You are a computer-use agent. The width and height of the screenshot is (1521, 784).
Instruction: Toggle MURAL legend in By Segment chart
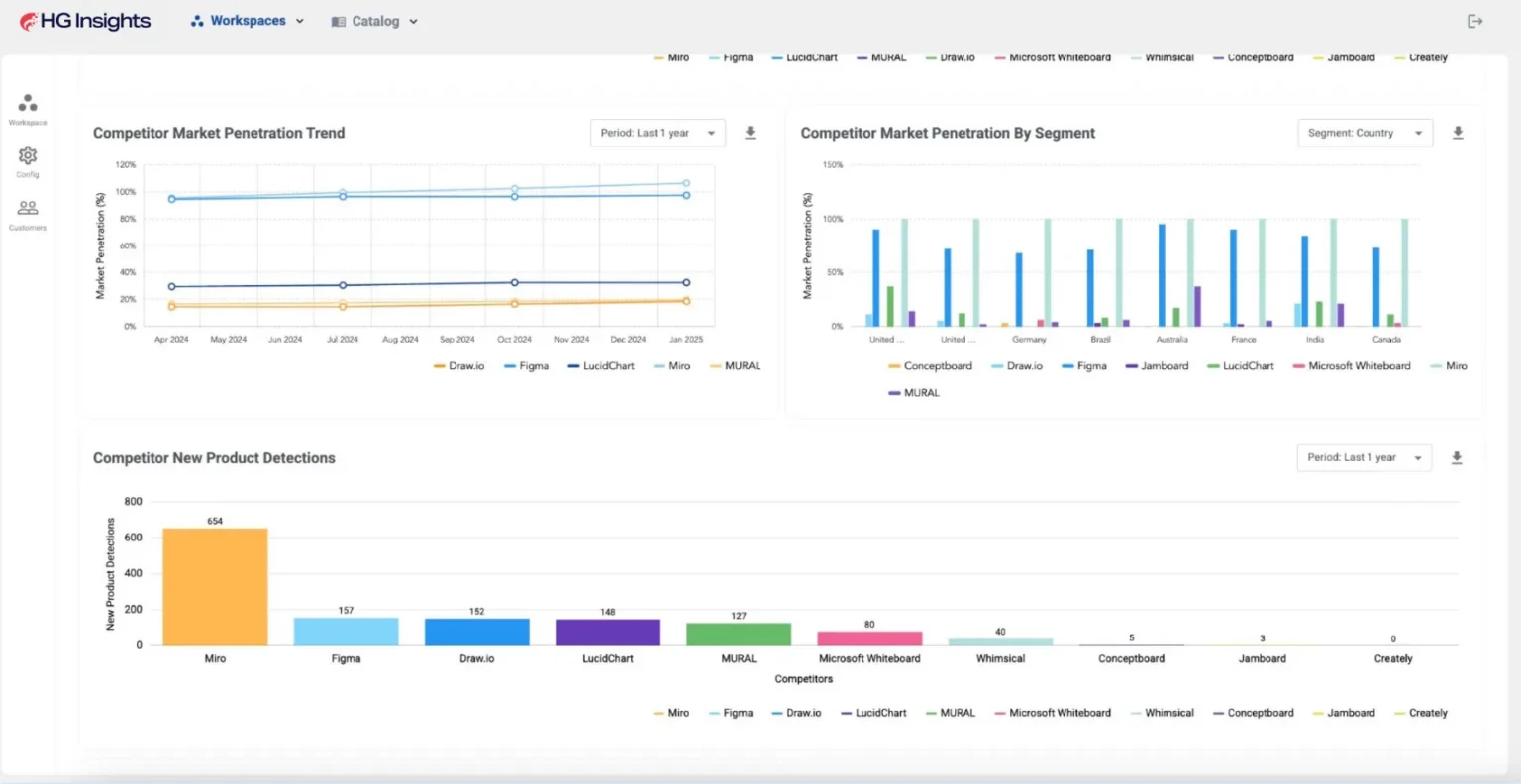[x=914, y=393]
